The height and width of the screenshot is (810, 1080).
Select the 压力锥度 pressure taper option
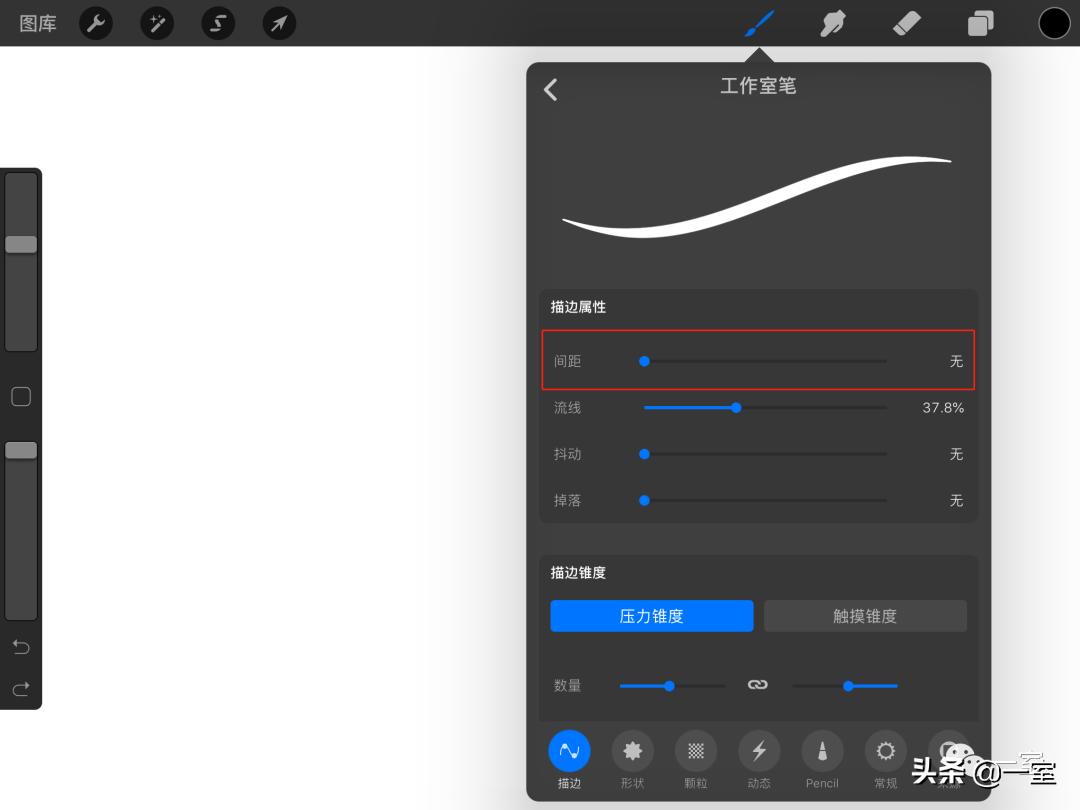pyautogui.click(x=651, y=615)
